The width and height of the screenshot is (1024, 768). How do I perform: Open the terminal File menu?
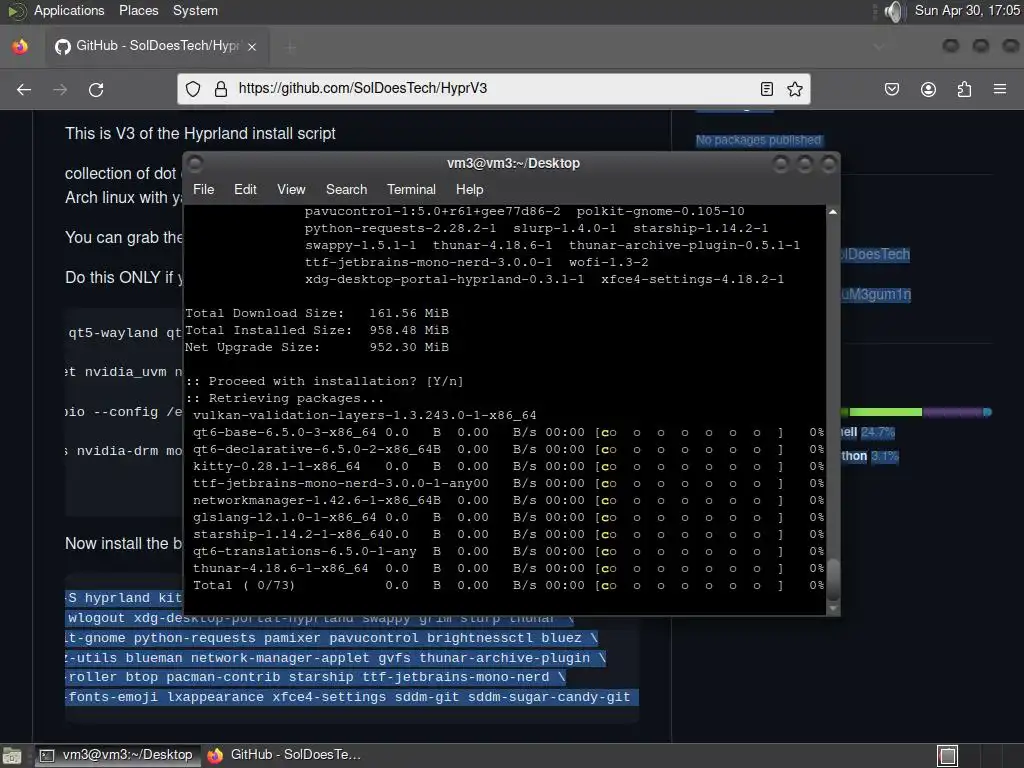204,189
